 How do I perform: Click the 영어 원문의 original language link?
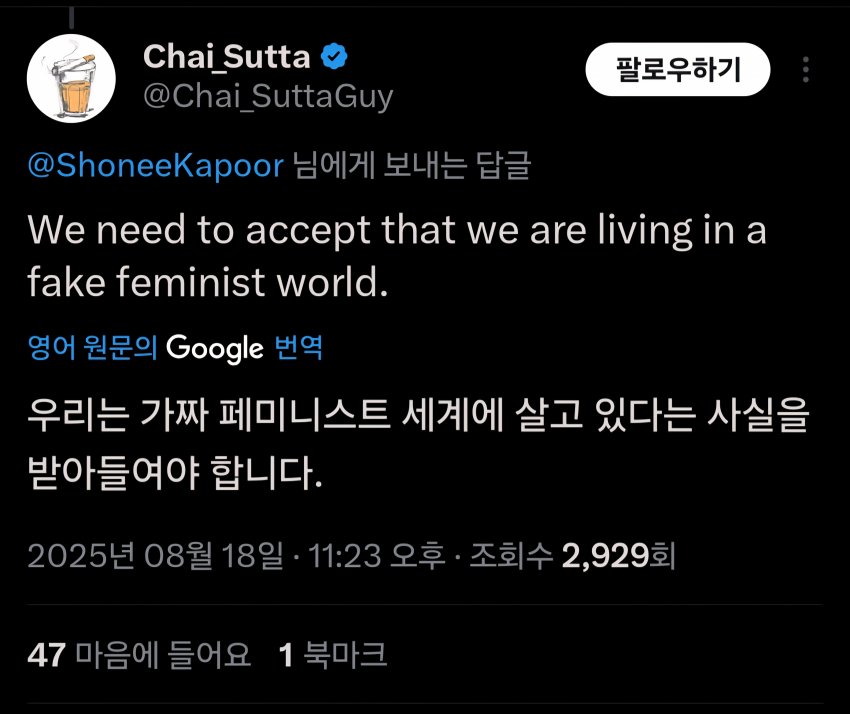93,348
